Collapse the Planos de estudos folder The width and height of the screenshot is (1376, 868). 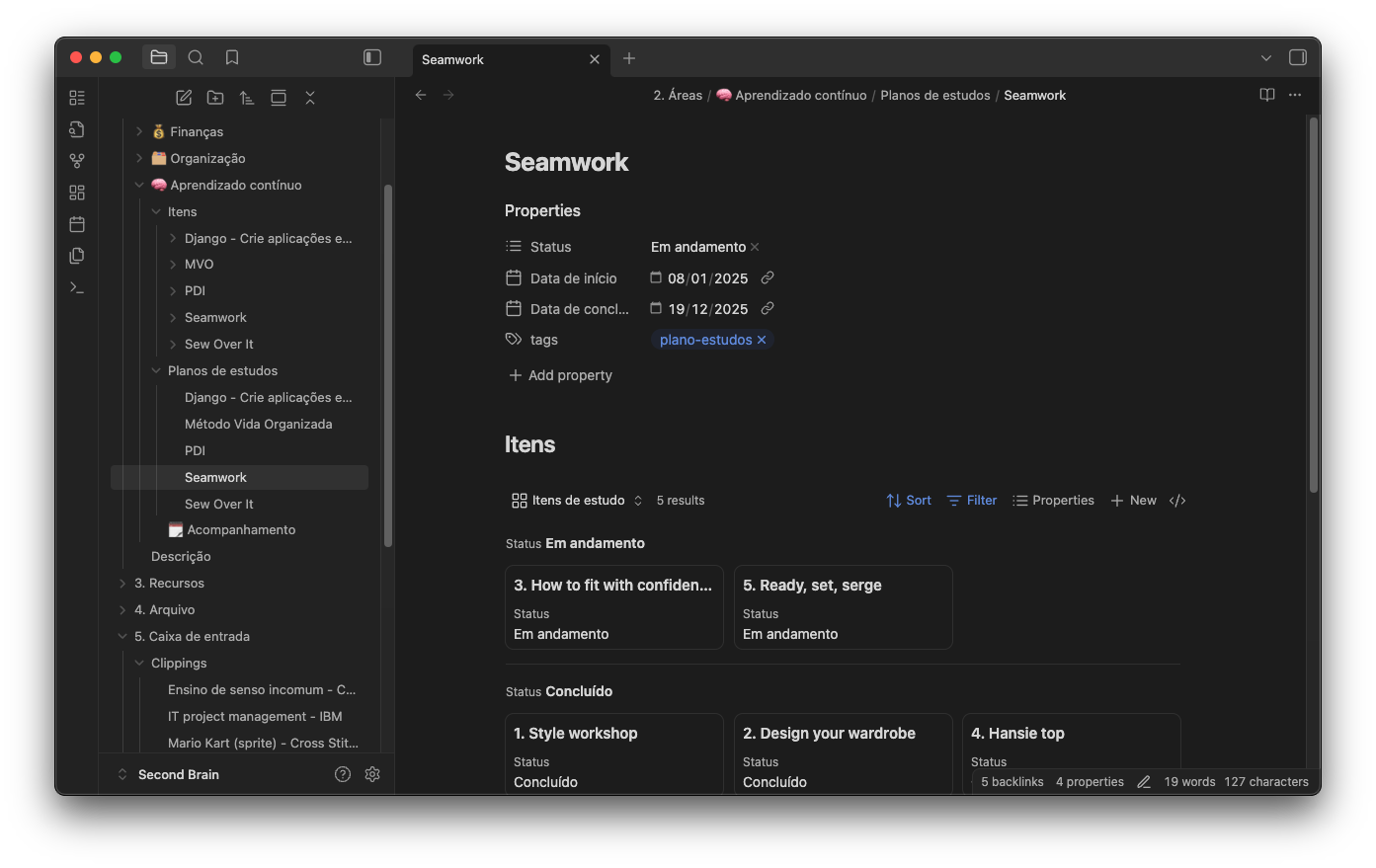click(x=156, y=370)
